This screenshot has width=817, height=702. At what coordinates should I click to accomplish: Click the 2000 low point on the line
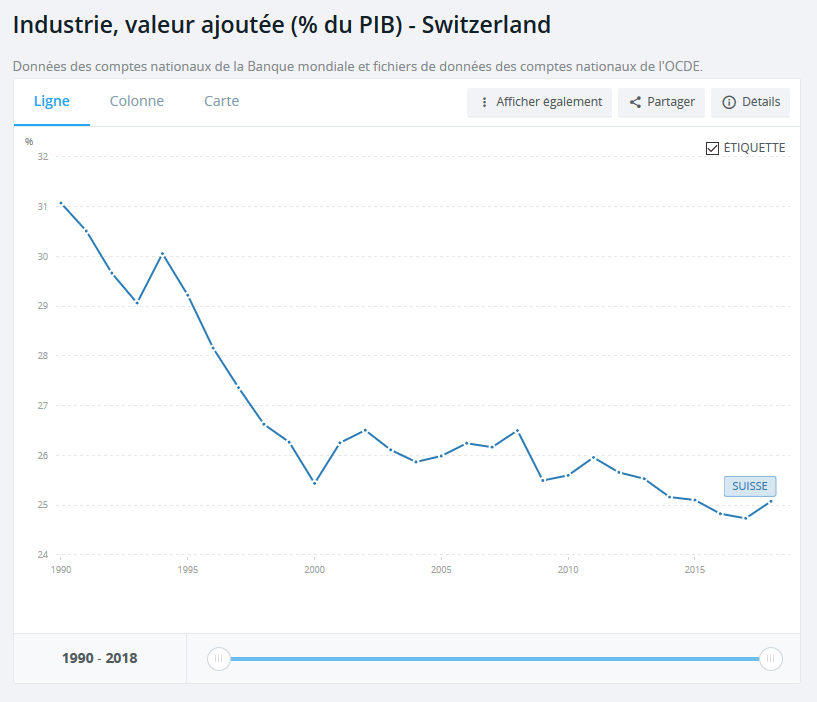click(x=315, y=483)
